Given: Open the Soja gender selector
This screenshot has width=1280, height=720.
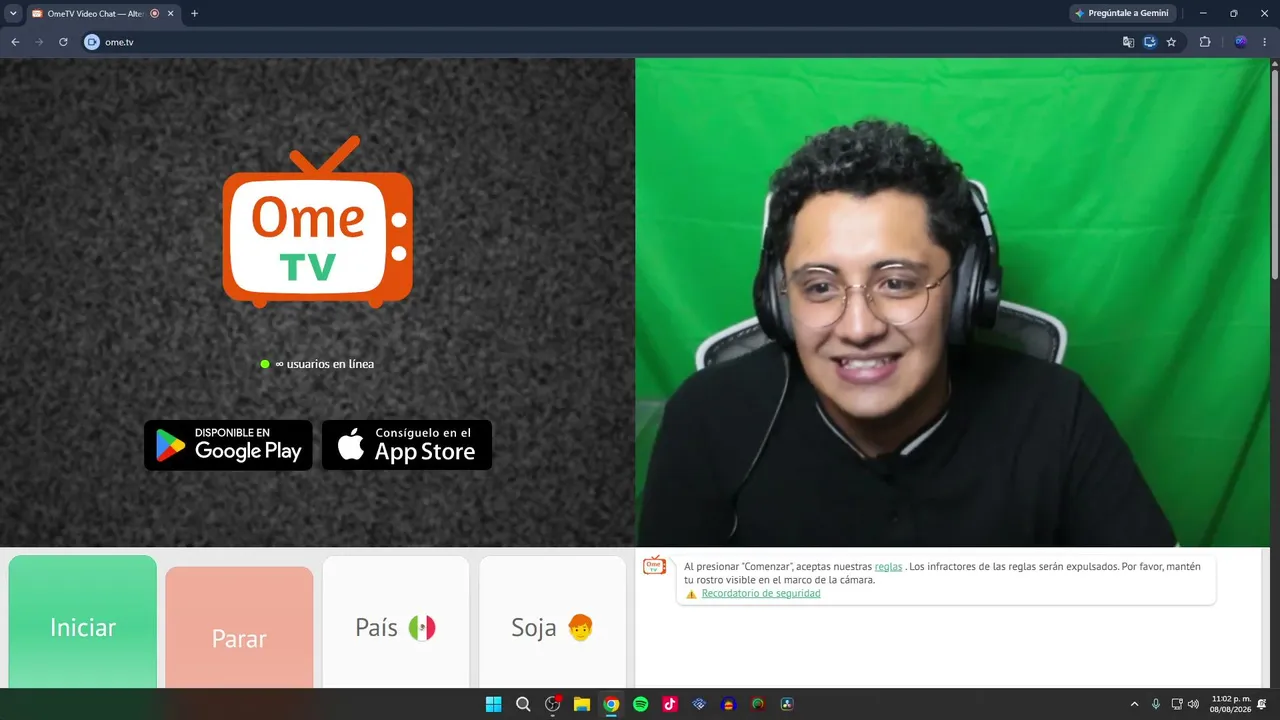Looking at the screenshot, I should coord(553,622).
